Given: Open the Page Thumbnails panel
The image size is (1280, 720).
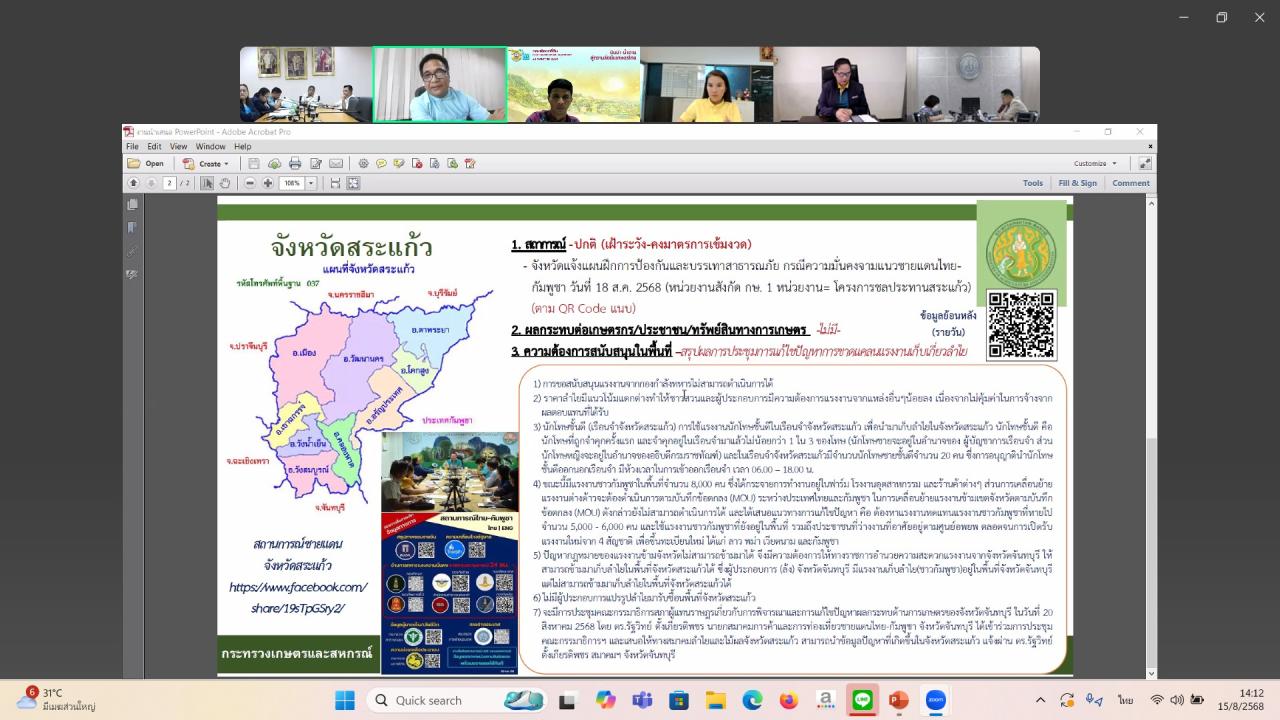Looking at the screenshot, I should (x=133, y=204).
